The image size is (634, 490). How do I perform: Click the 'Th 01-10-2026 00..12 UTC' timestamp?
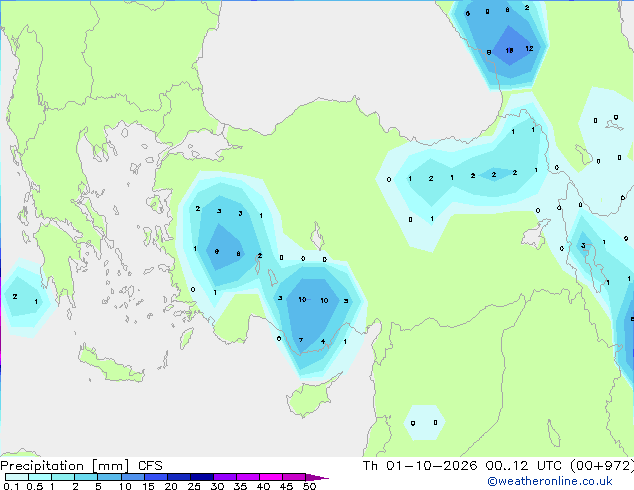click(462, 465)
